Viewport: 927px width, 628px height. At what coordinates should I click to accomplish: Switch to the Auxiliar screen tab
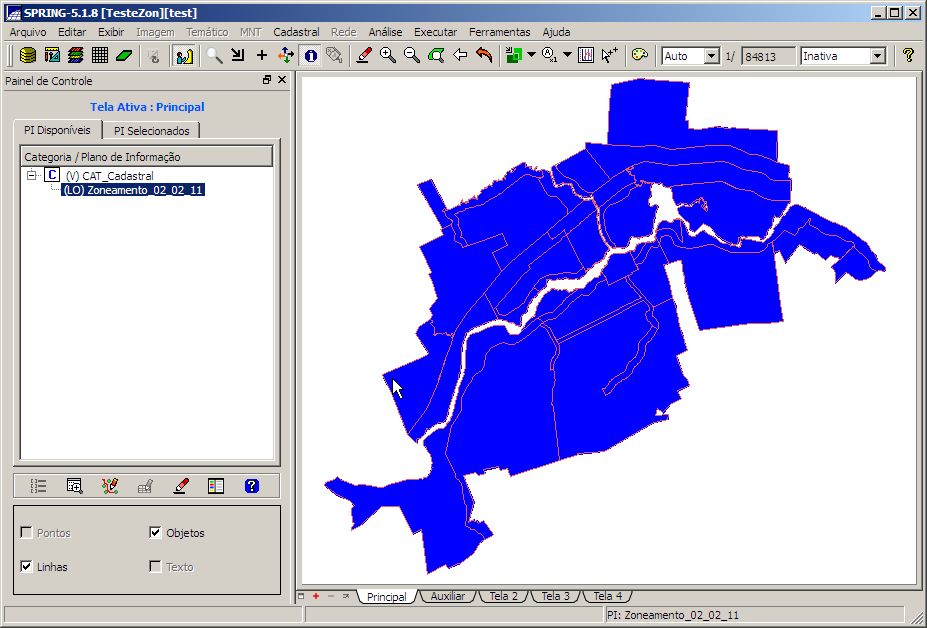[447, 596]
